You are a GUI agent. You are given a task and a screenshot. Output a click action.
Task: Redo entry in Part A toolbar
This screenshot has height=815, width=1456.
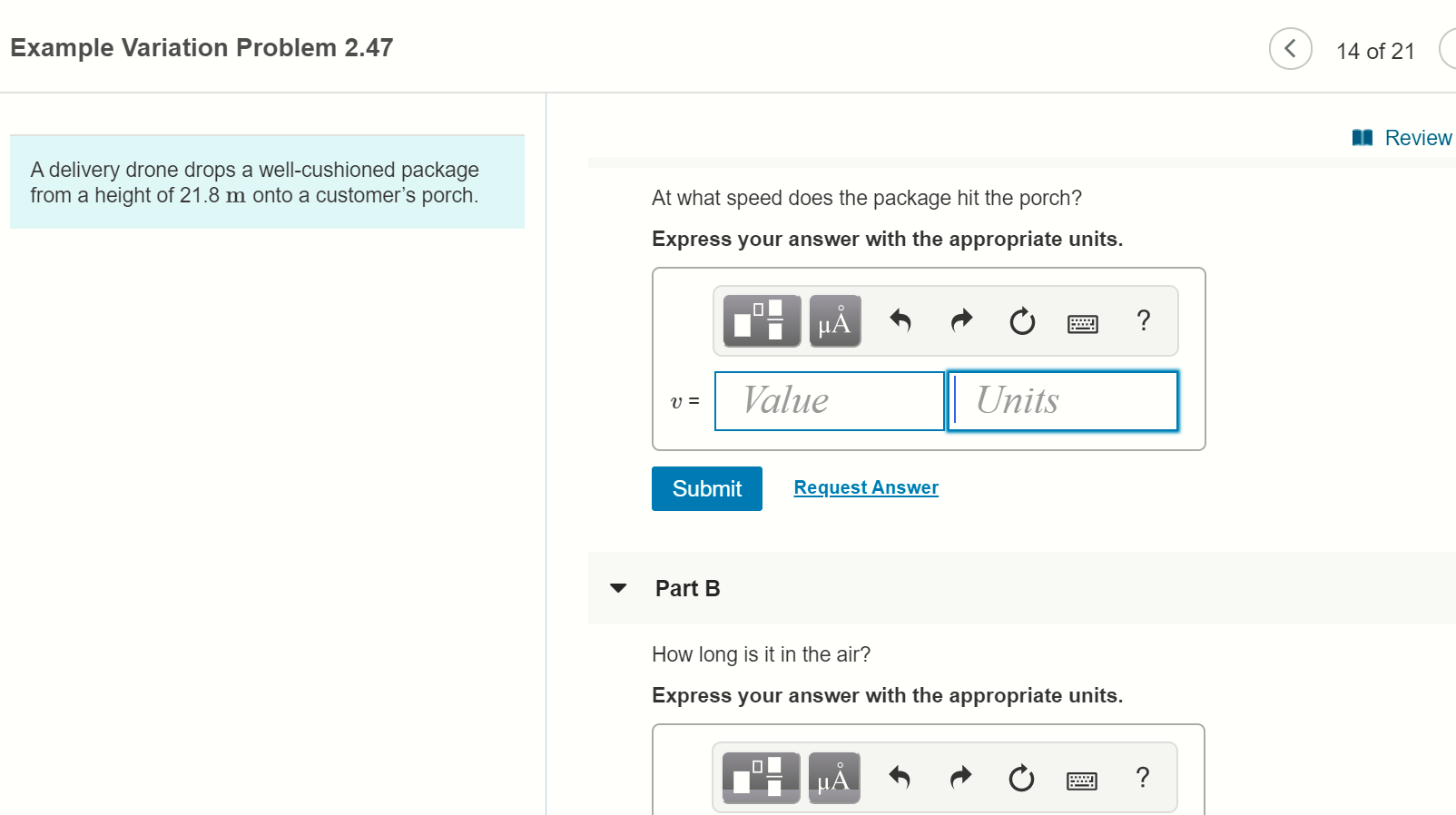tap(961, 320)
